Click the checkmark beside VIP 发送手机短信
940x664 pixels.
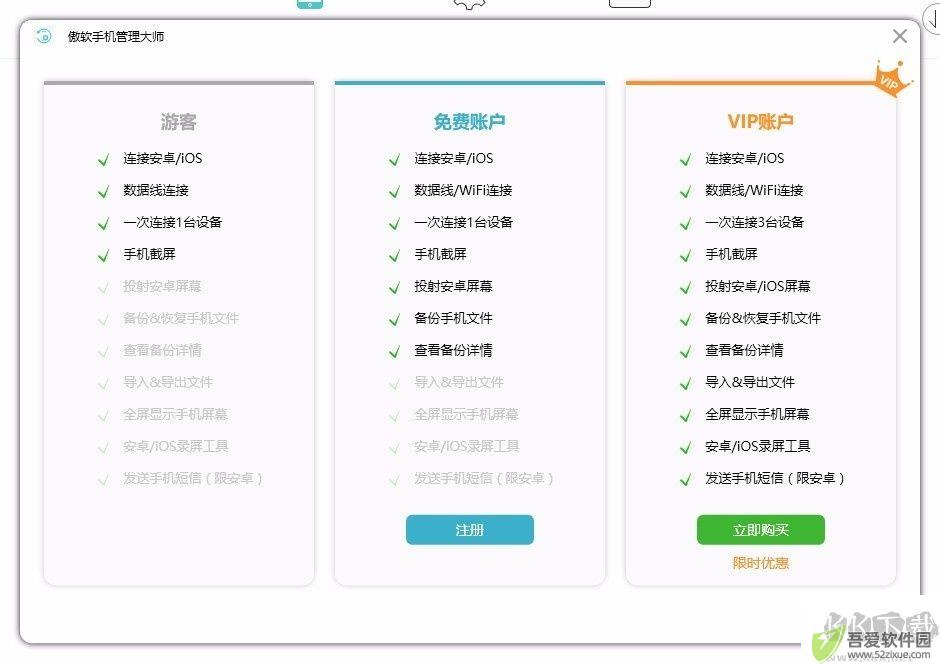click(685, 480)
